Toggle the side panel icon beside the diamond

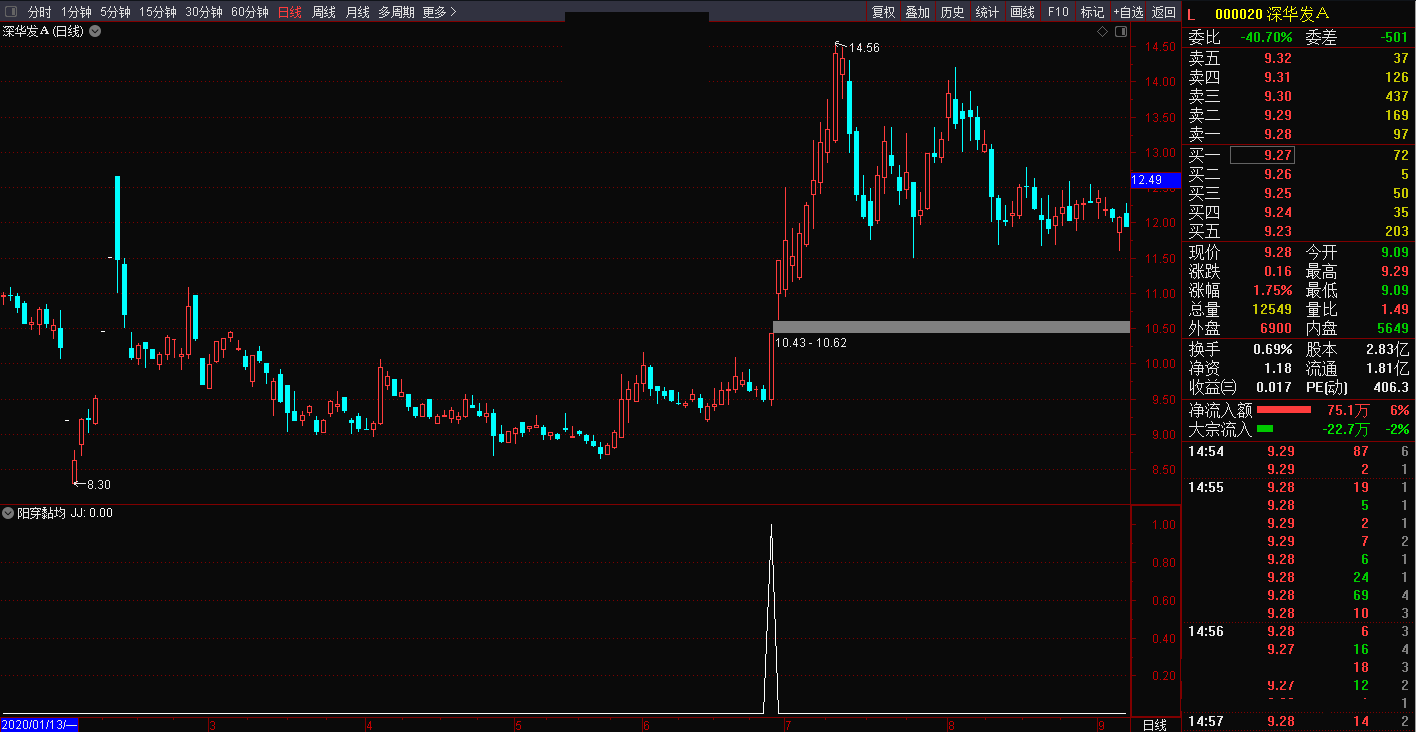pos(1121,31)
